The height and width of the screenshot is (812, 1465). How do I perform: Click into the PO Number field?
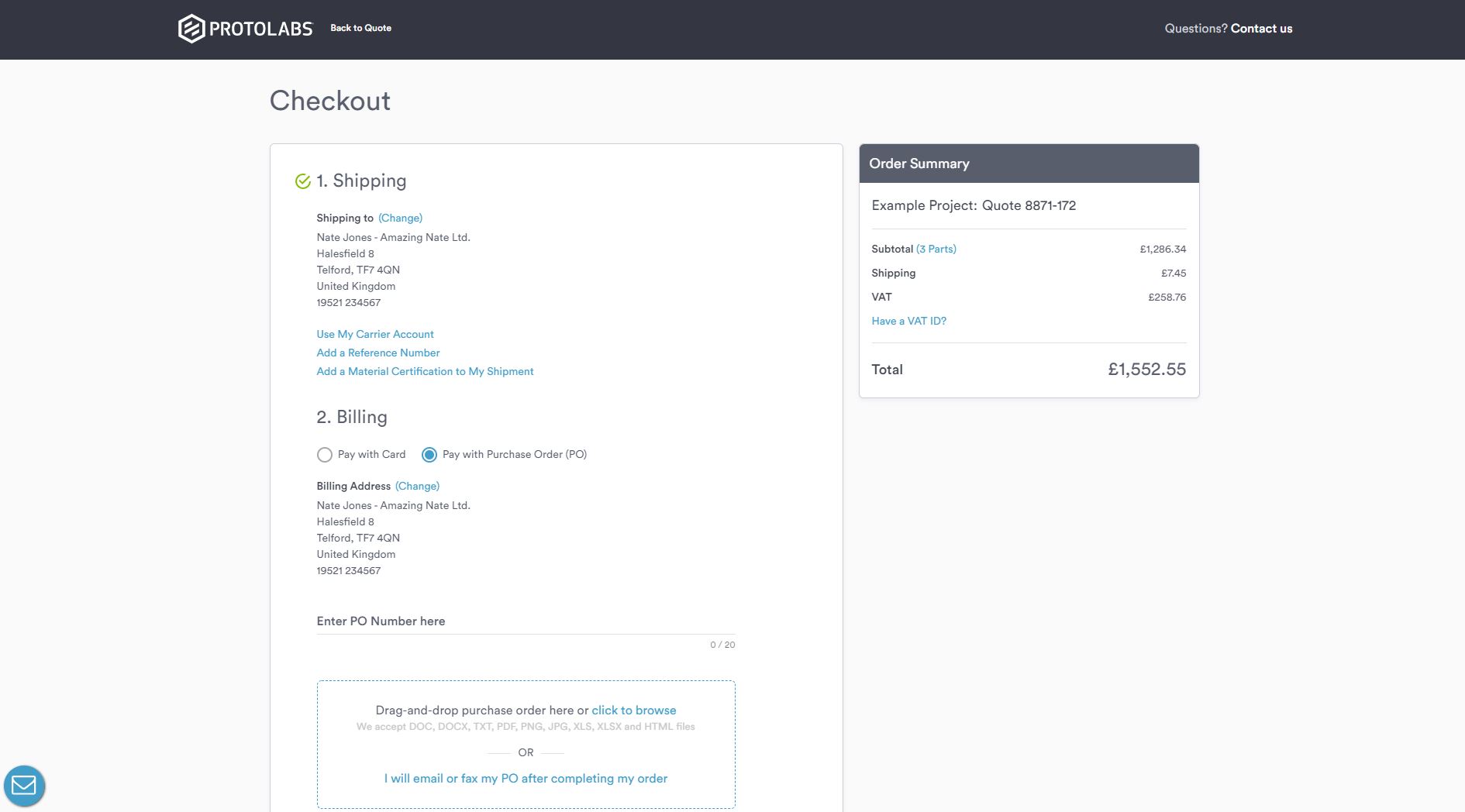tap(526, 621)
